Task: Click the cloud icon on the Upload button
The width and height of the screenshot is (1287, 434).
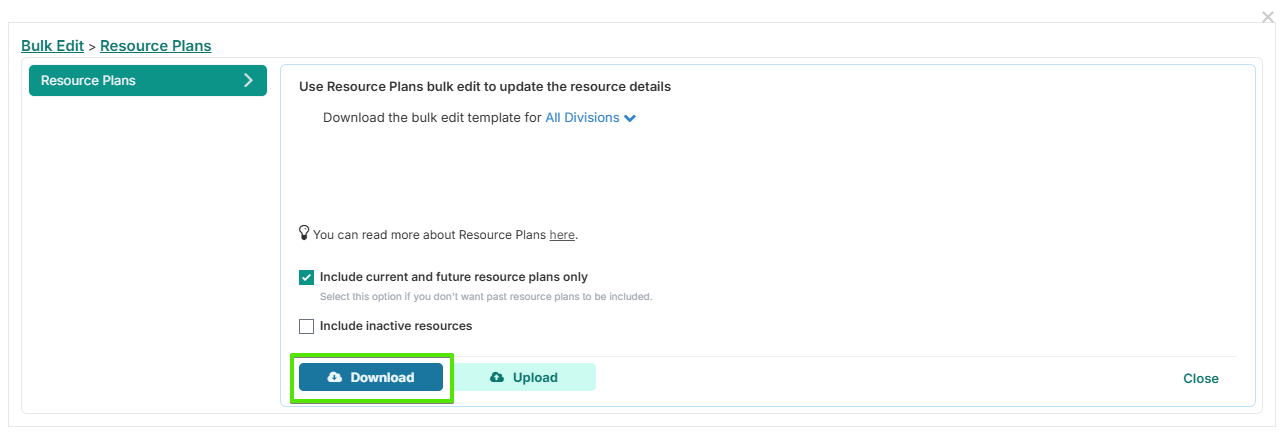Action: coord(497,377)
